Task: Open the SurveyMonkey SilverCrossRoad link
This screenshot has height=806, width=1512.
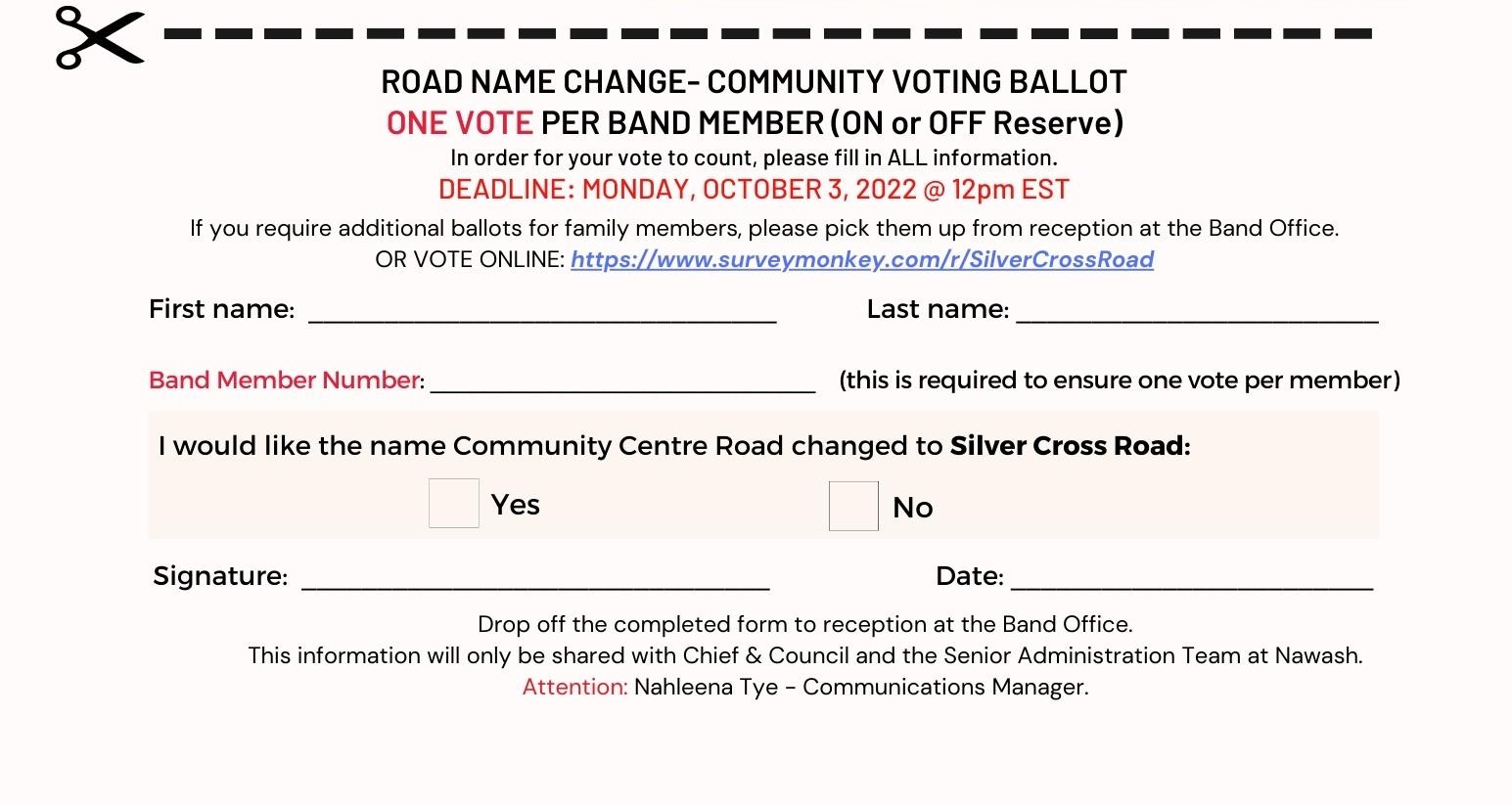Action: coord(861,259)
